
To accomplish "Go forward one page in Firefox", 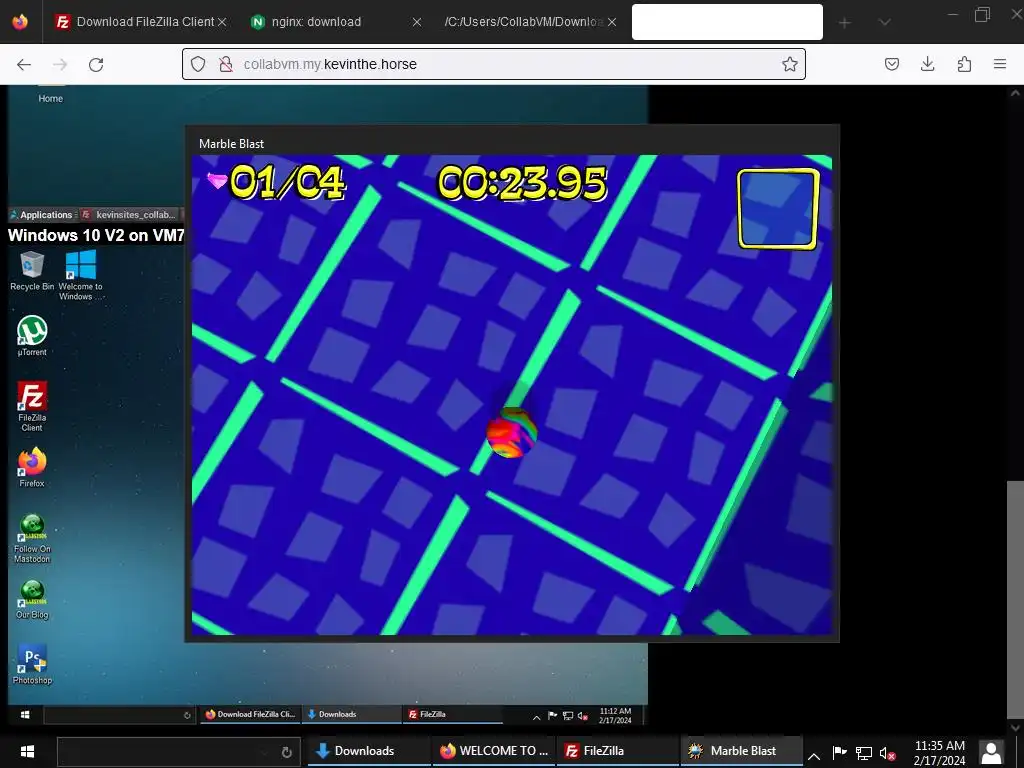I will pos(60,64).
